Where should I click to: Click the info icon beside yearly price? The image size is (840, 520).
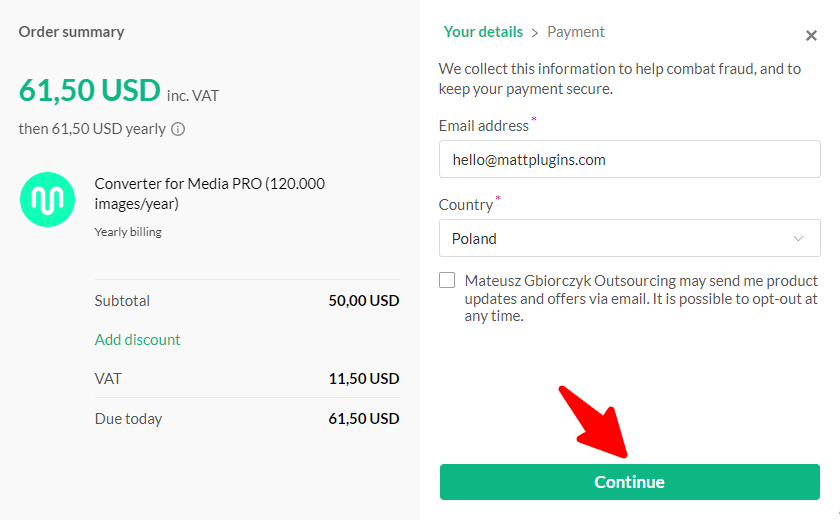coord(178,129)
